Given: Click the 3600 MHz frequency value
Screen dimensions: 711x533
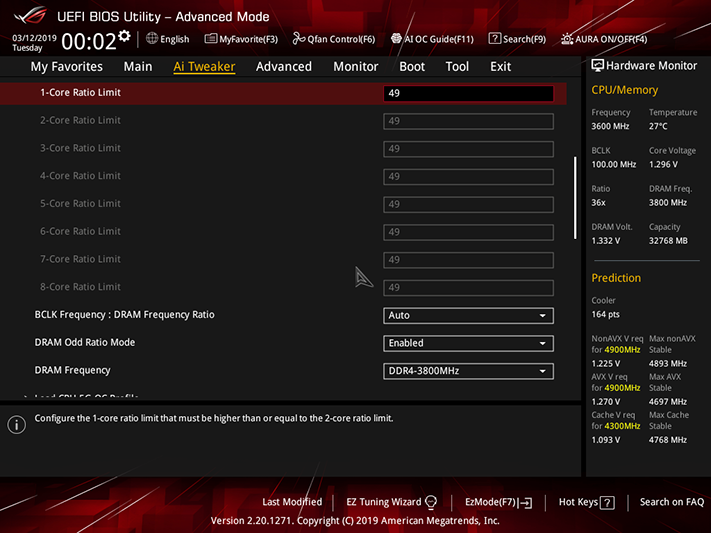Looking at the screenshot, I should [610, 126].
